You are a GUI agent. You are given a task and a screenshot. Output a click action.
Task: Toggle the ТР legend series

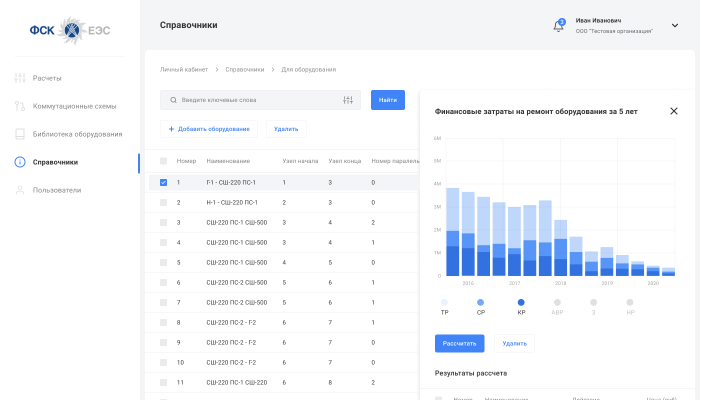click(444, 307)
